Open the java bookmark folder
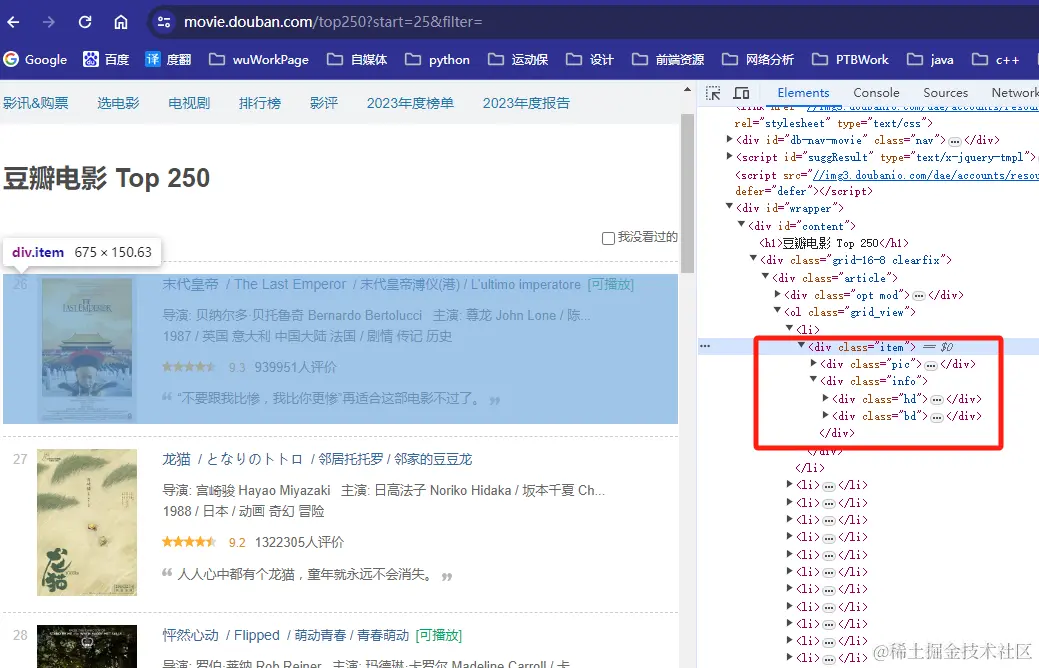 [x=930, y=60]
